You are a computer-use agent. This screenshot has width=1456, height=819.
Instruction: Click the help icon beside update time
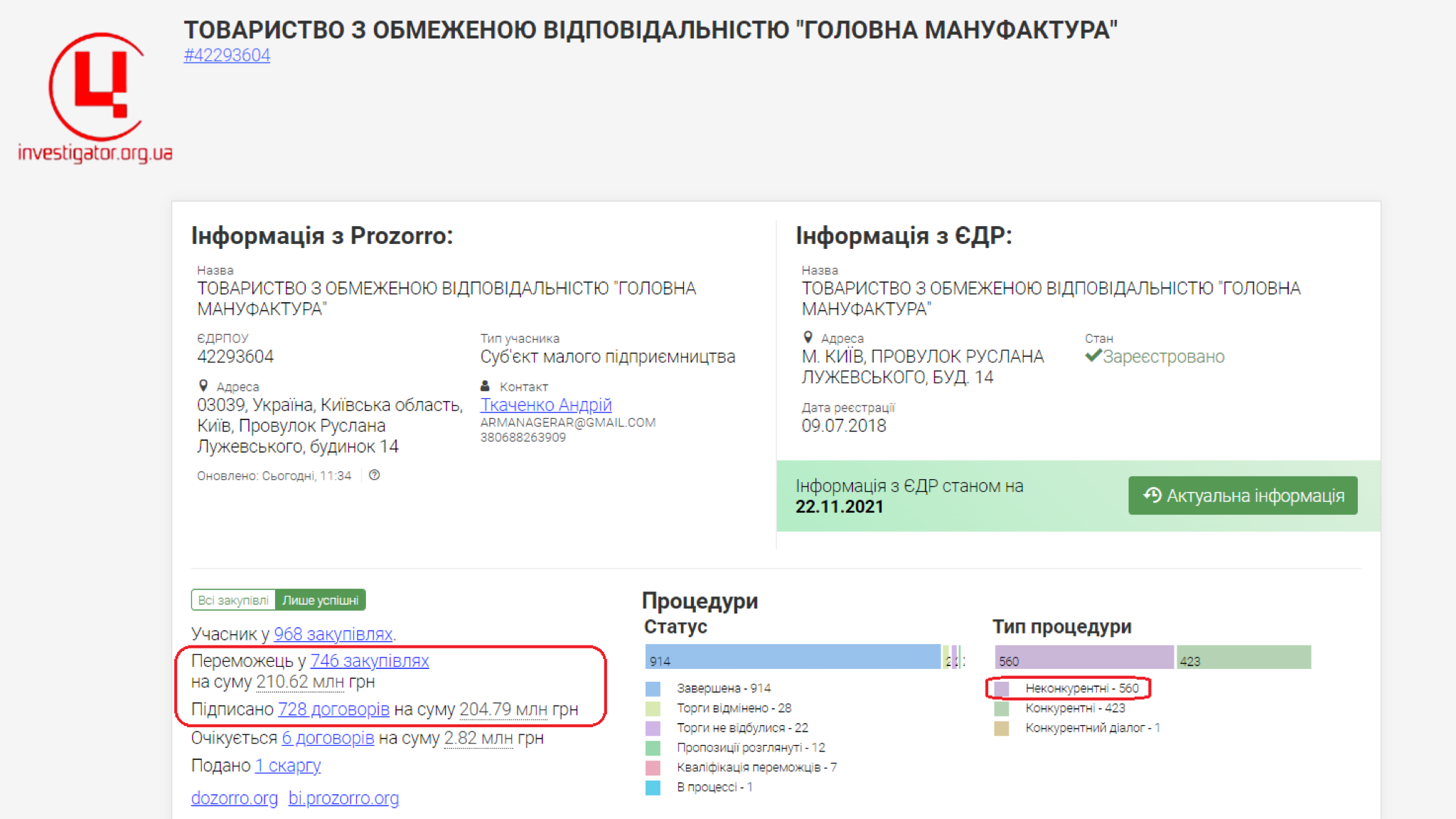coord(375,476)
